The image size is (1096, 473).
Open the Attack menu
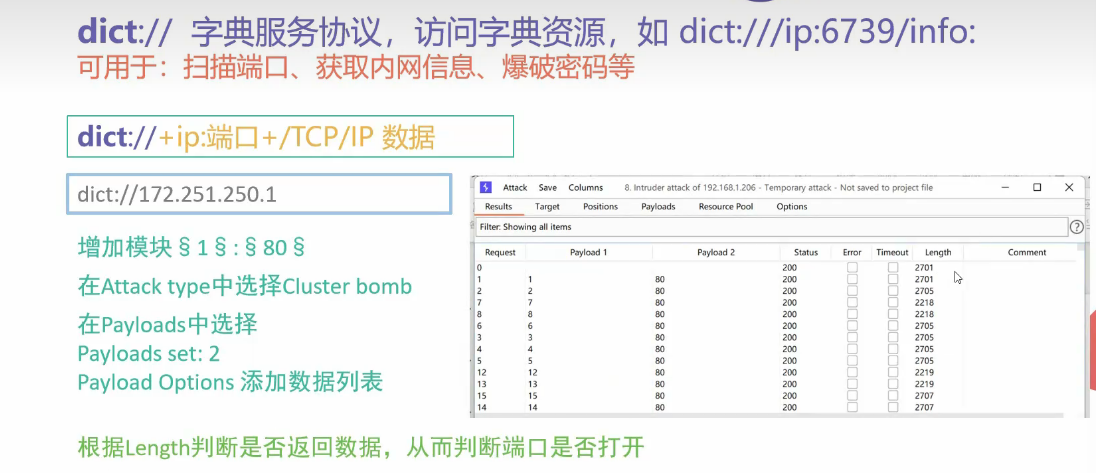515,187
